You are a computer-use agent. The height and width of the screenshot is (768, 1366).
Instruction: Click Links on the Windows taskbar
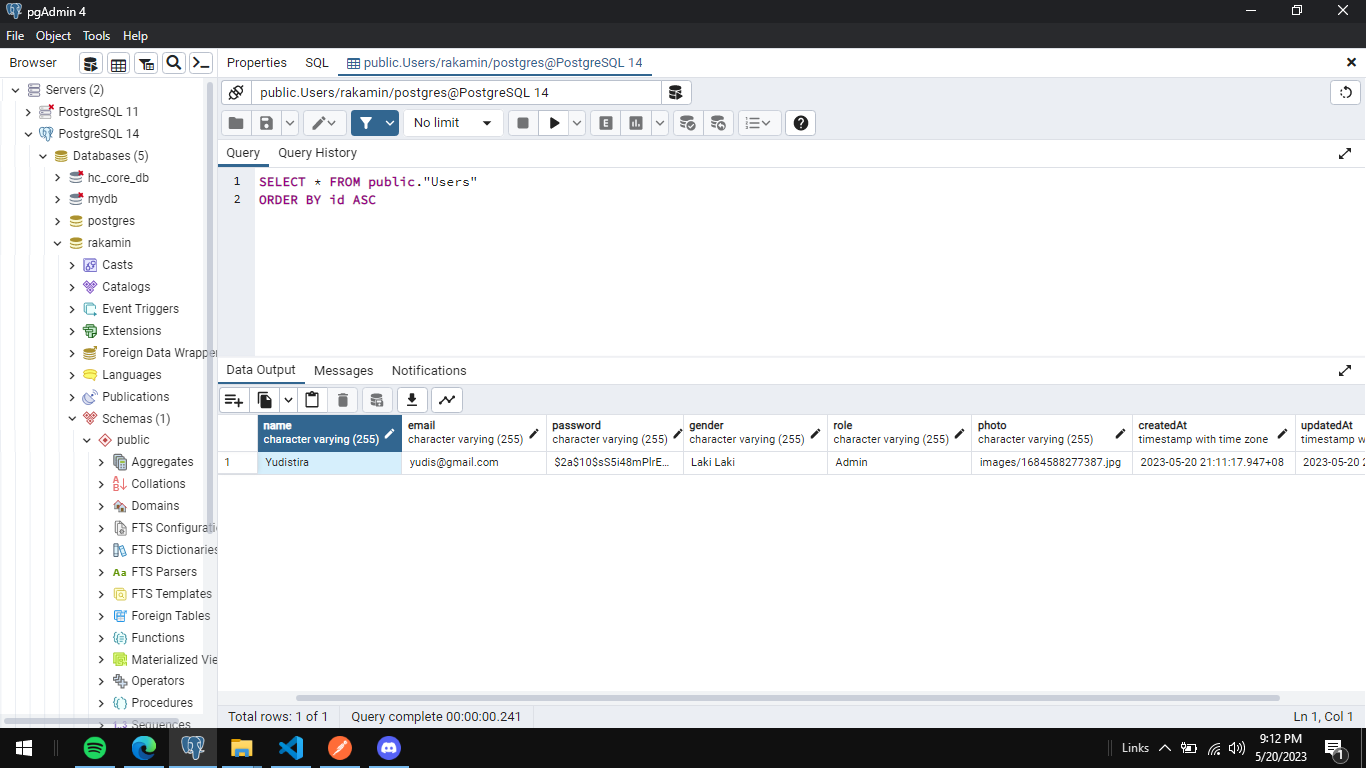click(x=1135, y=747)
